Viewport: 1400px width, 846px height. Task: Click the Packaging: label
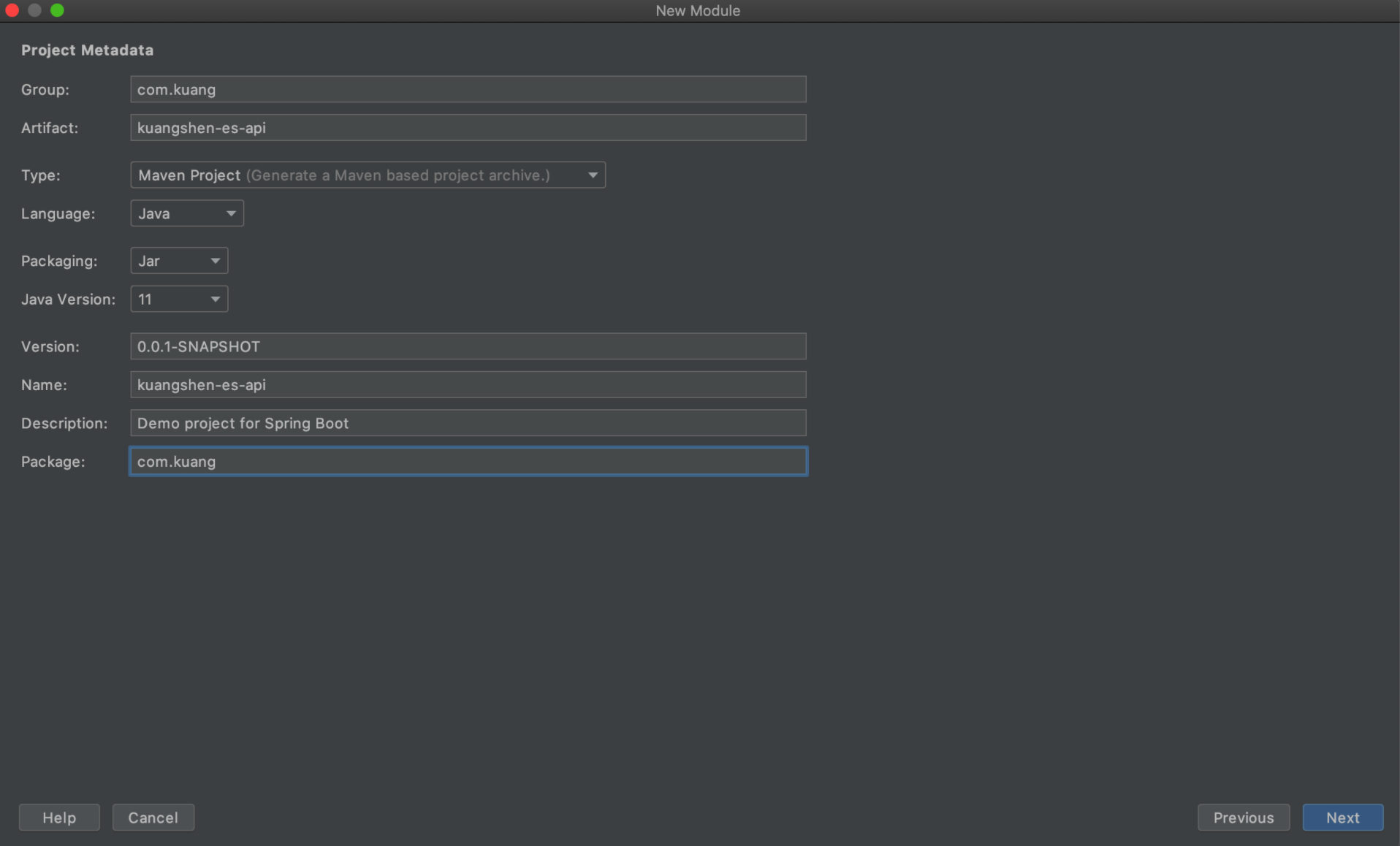(x=59, y=261)
